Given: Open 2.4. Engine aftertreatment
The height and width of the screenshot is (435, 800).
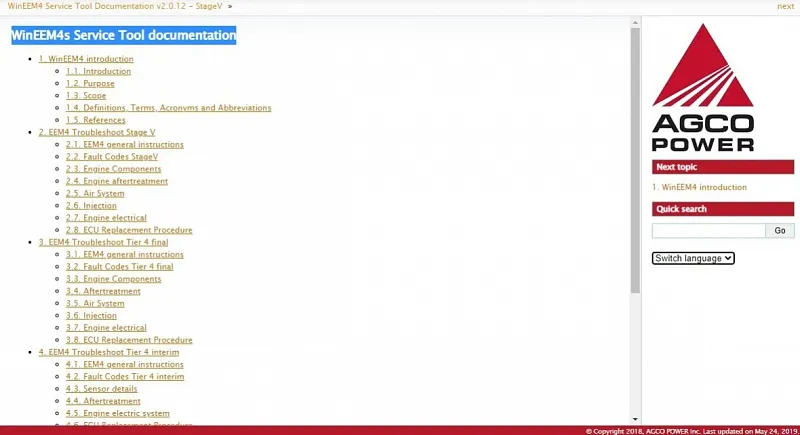Looking at the screenshot, I should [x=117, y=181].
